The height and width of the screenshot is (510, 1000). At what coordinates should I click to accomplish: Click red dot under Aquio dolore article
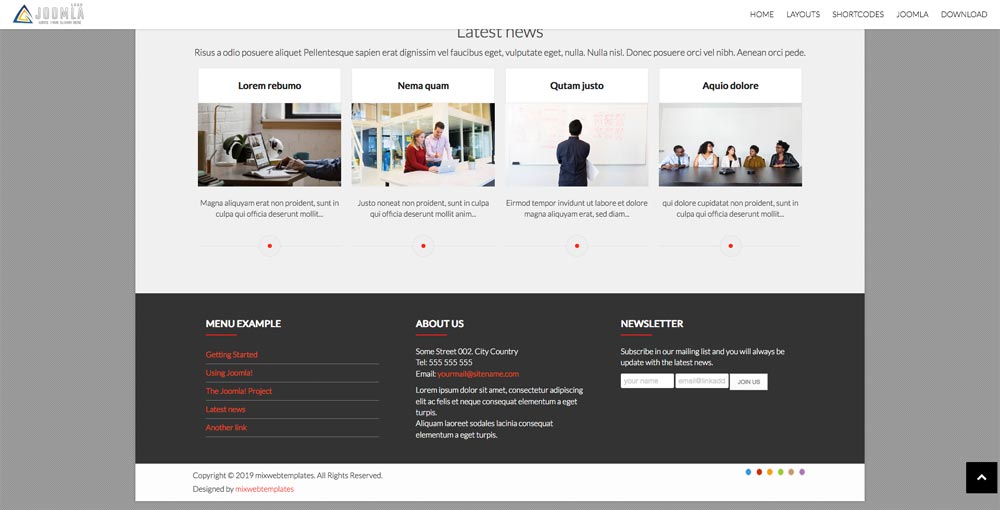pyautogui.click(x=730, y=246)
